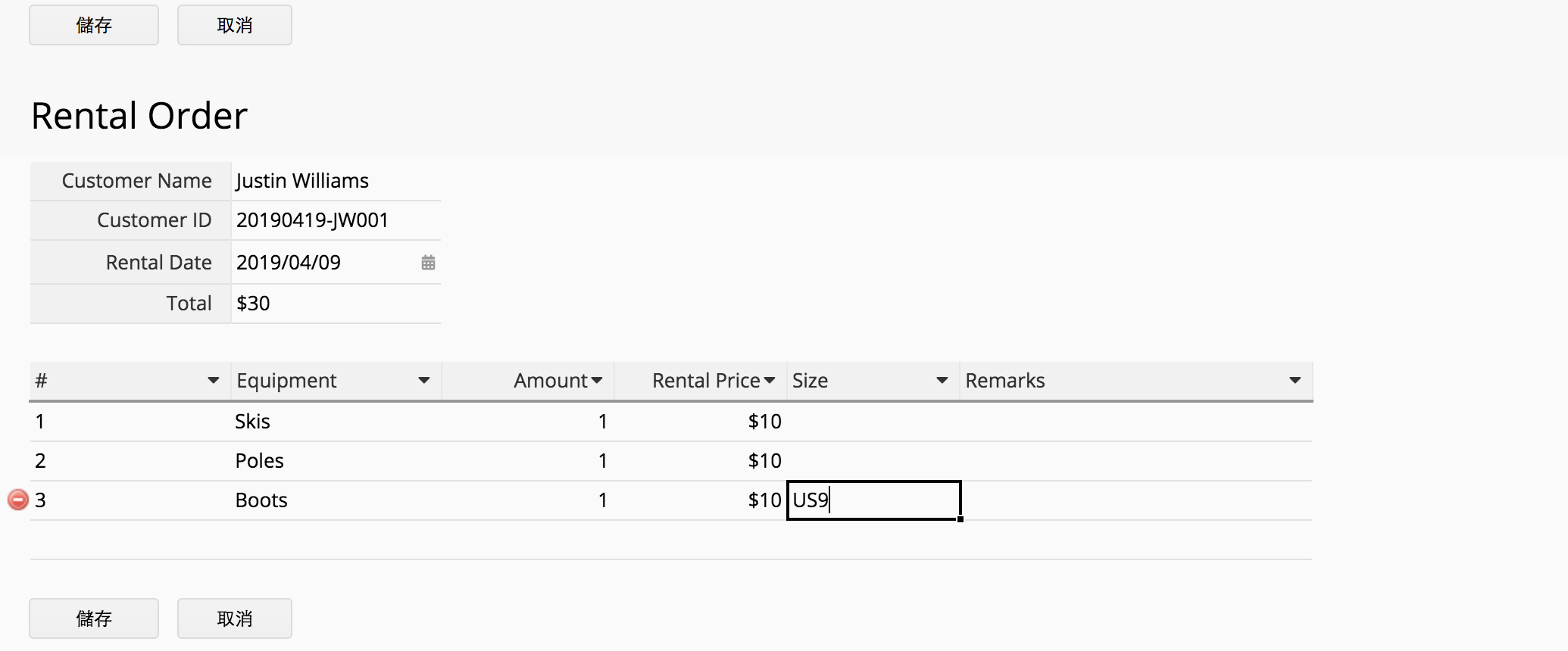Click the active Size cell containing US9
The height and width of the screenshot is (651, 1568).
[x=874, y=500]
